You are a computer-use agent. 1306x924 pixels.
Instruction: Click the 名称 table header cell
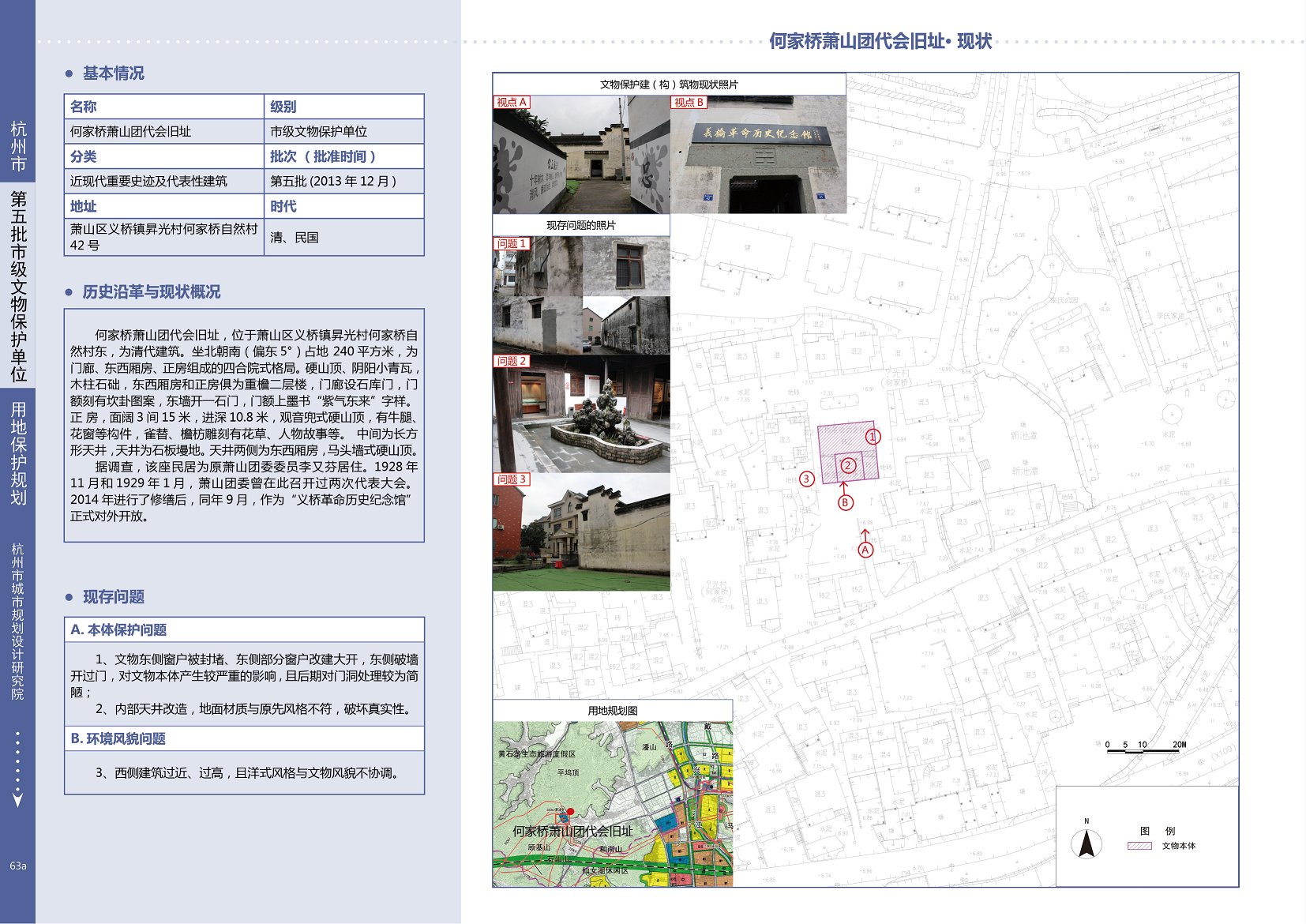tap(164, 107)
